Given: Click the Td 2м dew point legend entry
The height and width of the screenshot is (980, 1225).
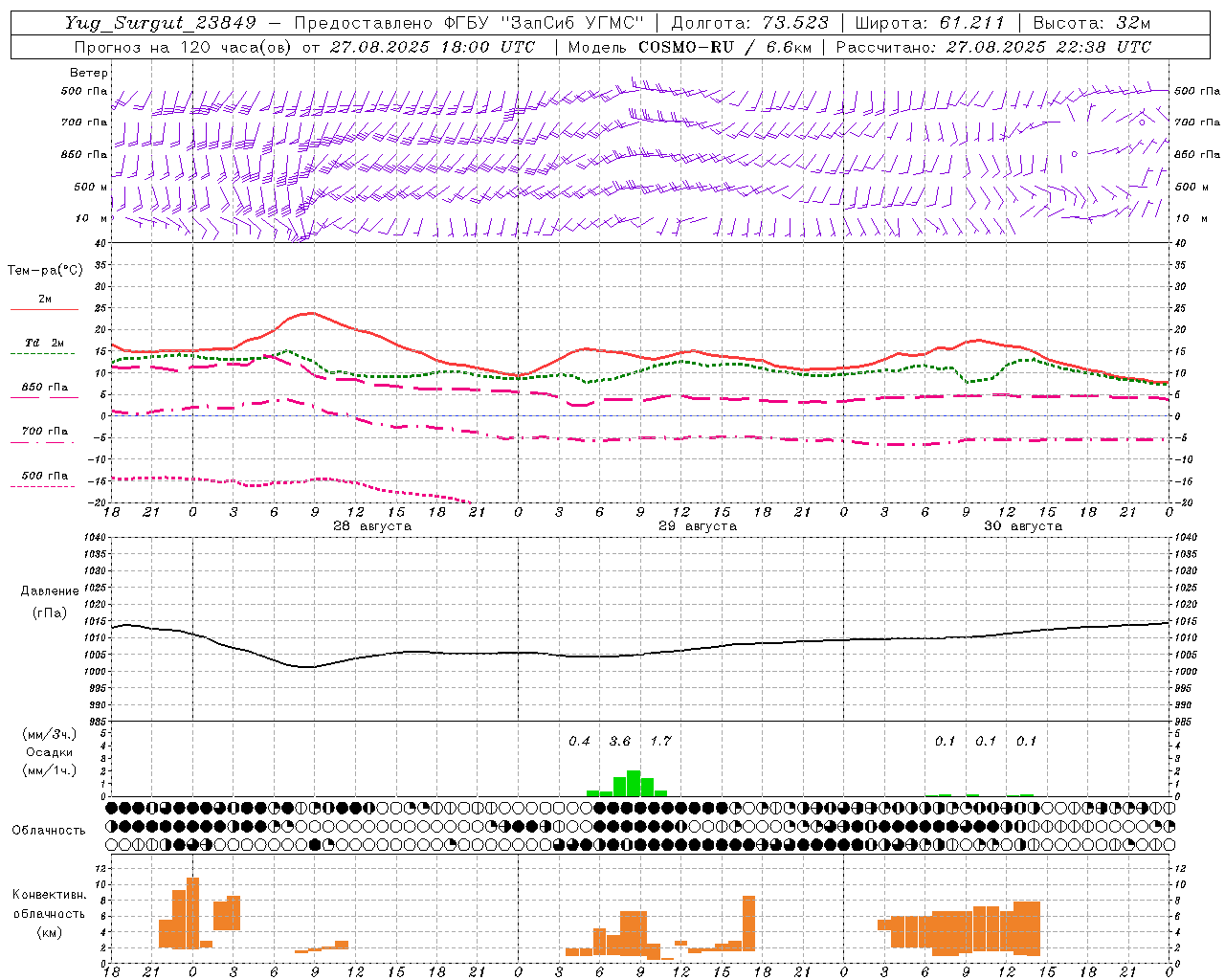Looking at the screenshot, I should point(45,343).
